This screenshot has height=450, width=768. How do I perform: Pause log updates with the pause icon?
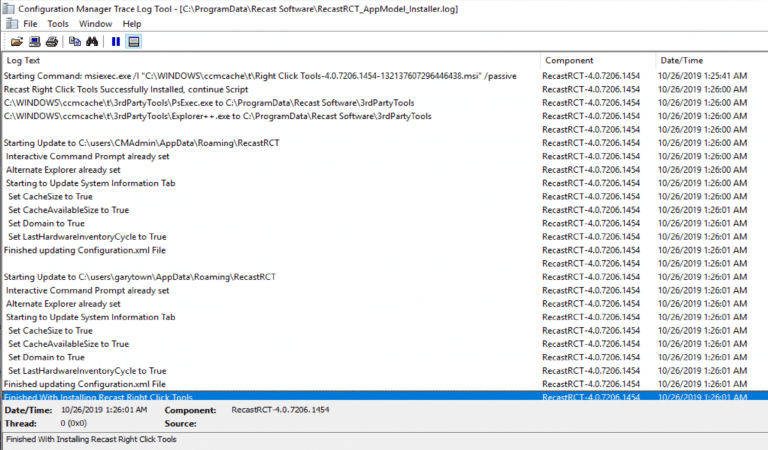[x=116, y=41]
